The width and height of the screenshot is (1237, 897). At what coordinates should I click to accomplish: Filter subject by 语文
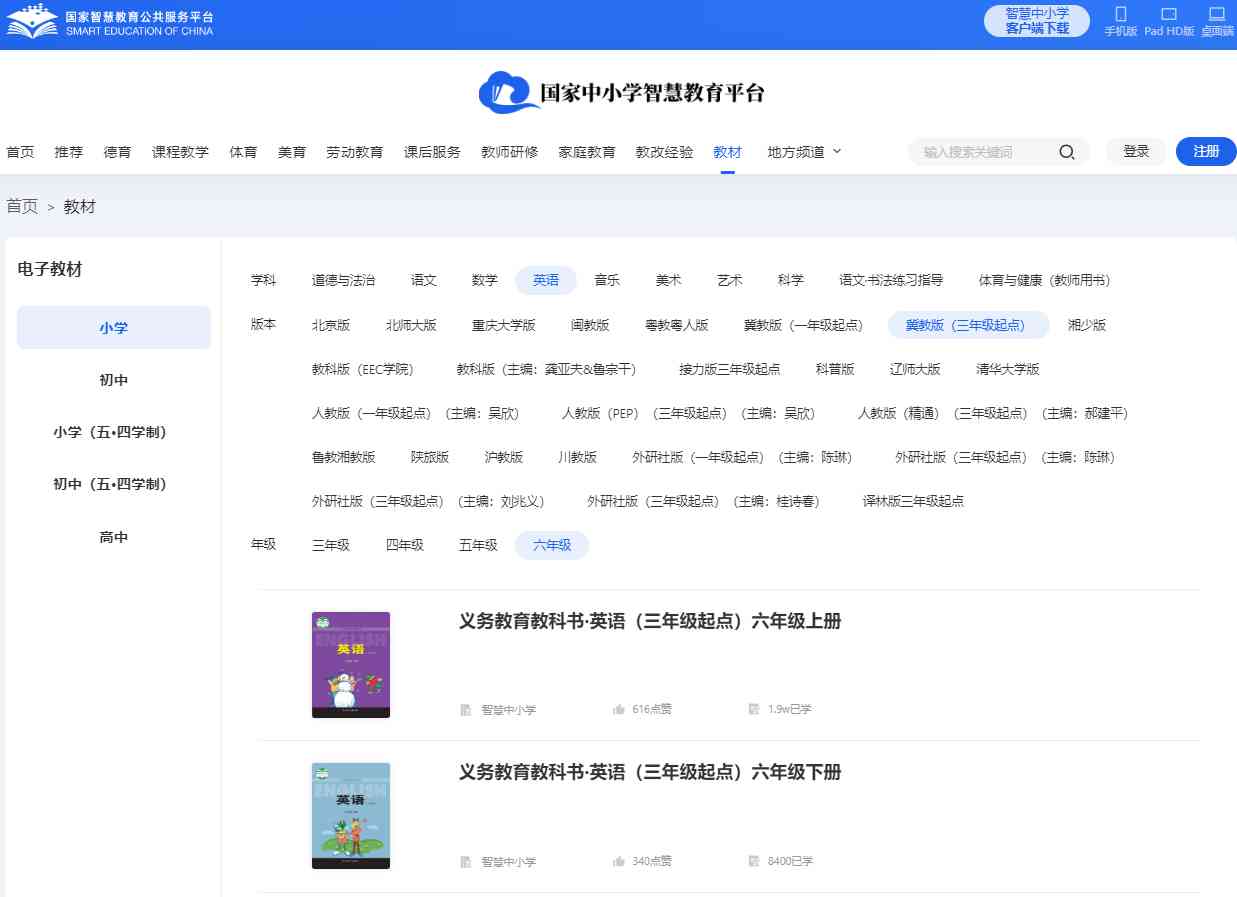click(424, 280)
